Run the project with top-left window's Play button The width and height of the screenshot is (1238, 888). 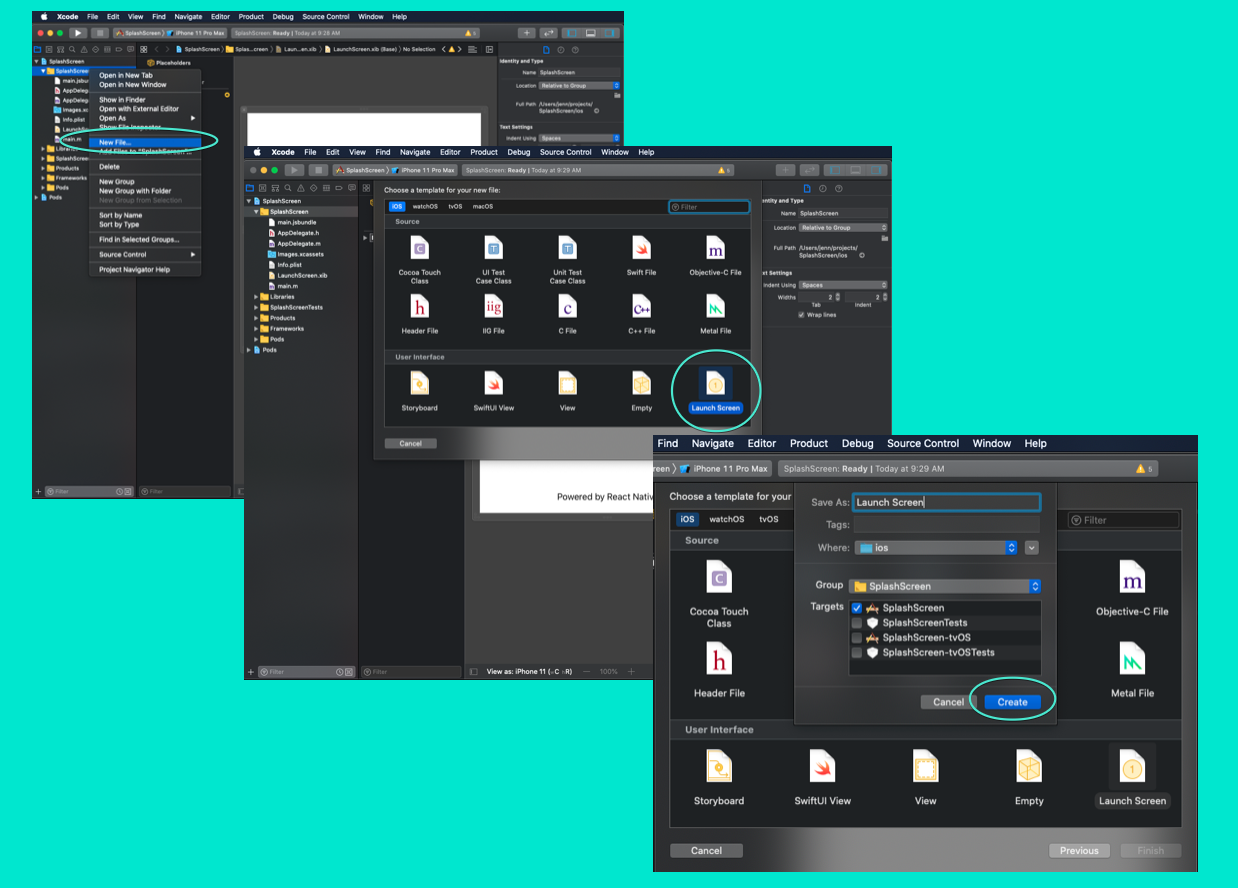coord(77,33)
